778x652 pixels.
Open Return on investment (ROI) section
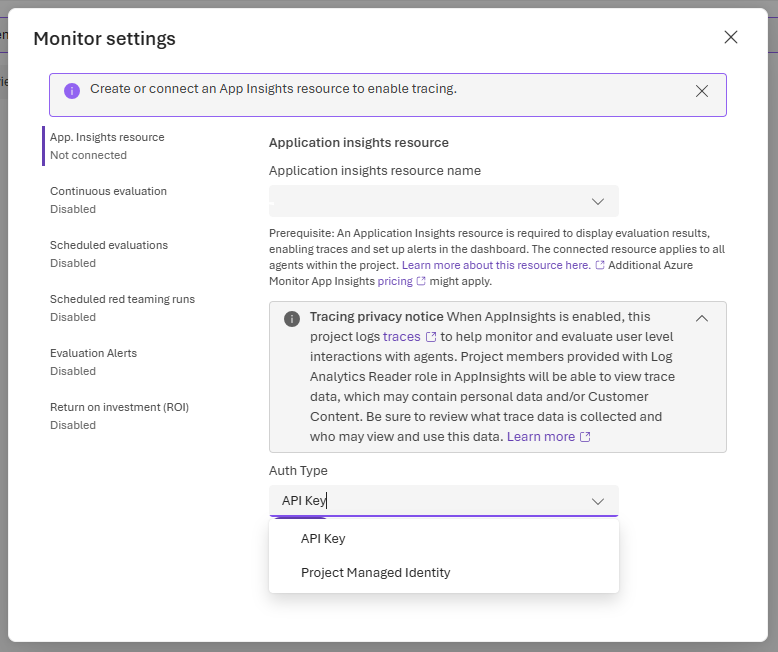click(119, 416)
